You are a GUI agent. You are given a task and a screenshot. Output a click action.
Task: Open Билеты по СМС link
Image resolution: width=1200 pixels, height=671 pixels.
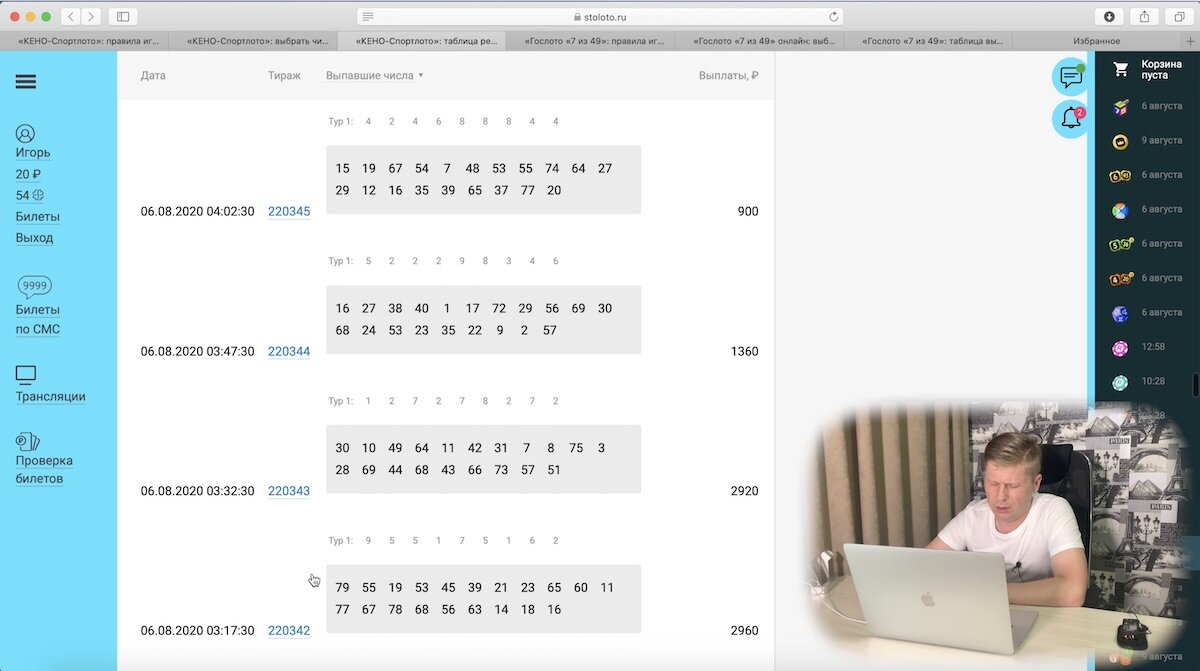(x=37, y=320)
